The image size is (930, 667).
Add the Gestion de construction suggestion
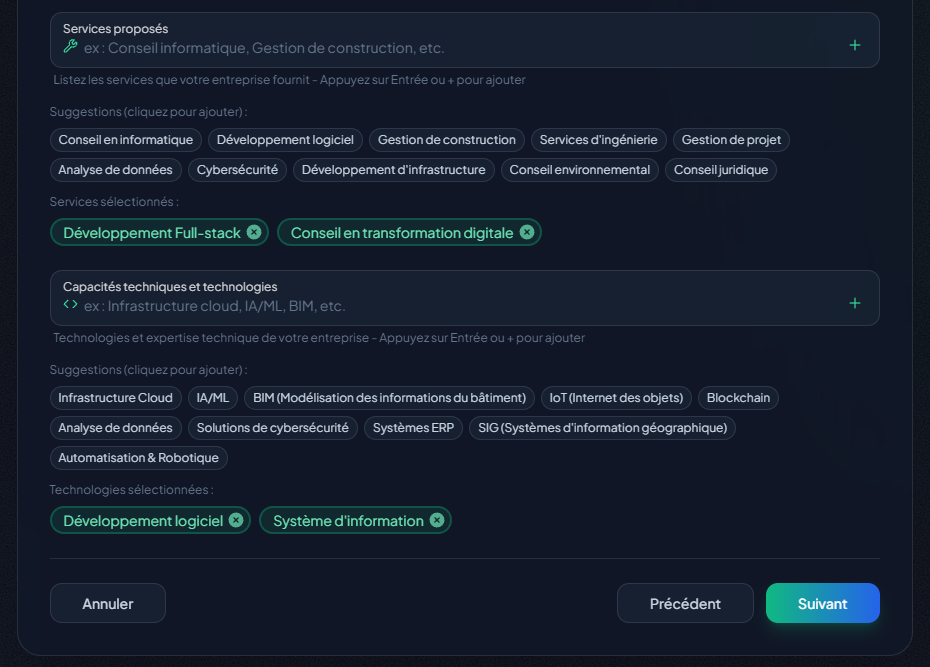pos(446,140)
